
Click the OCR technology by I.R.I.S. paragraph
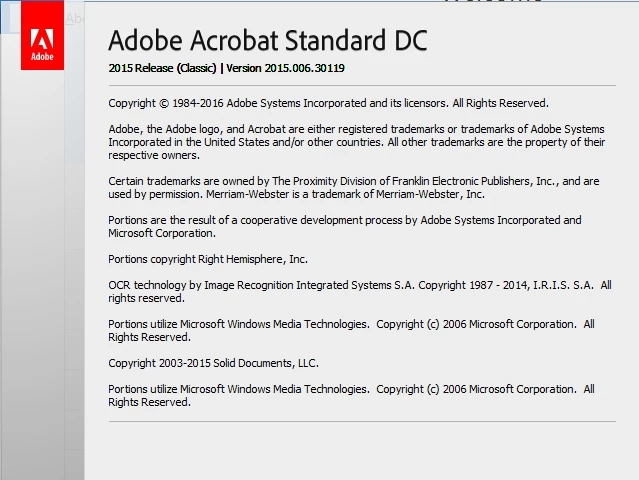click(360, 291)
